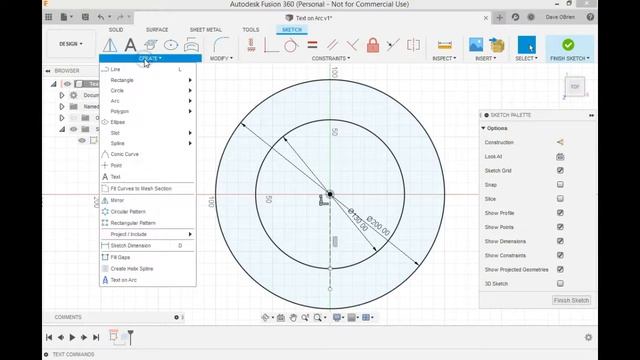Apply the Midpoint constraint icon
The height and width of the screenshot is (360, 640).
tap(393, 45)
